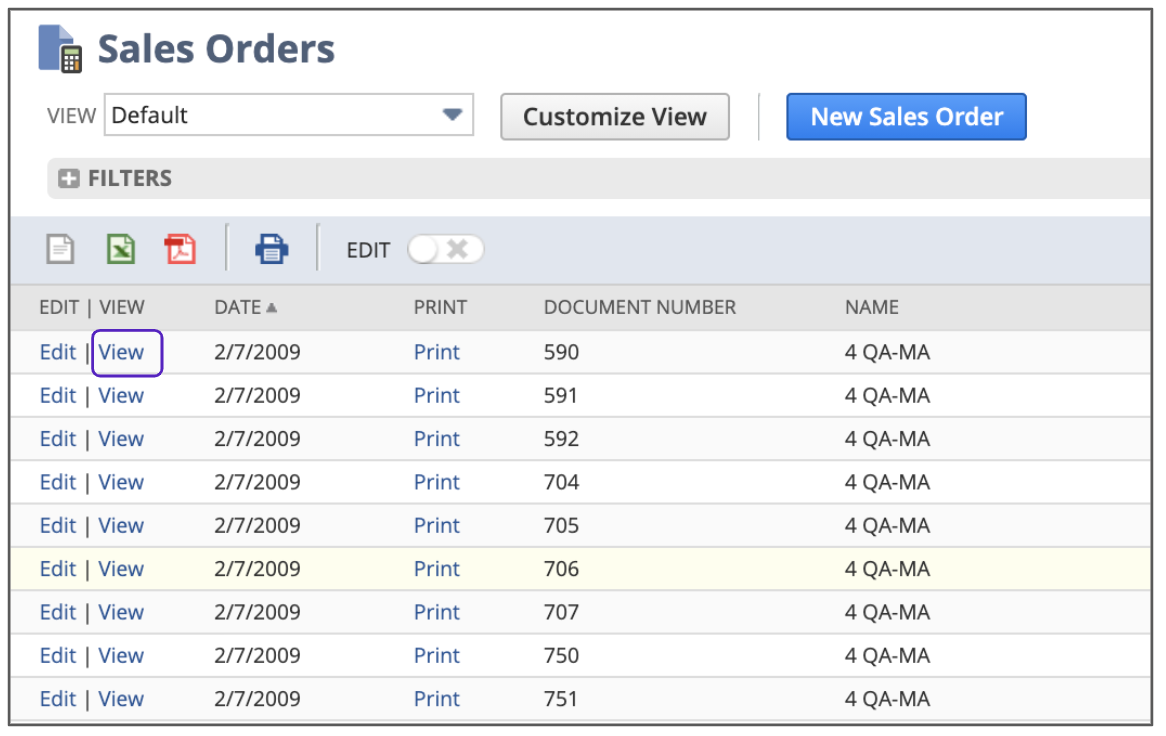Click the plus icon beside Filters
The width and height of the screenshot is (1166, 736).
68,179
